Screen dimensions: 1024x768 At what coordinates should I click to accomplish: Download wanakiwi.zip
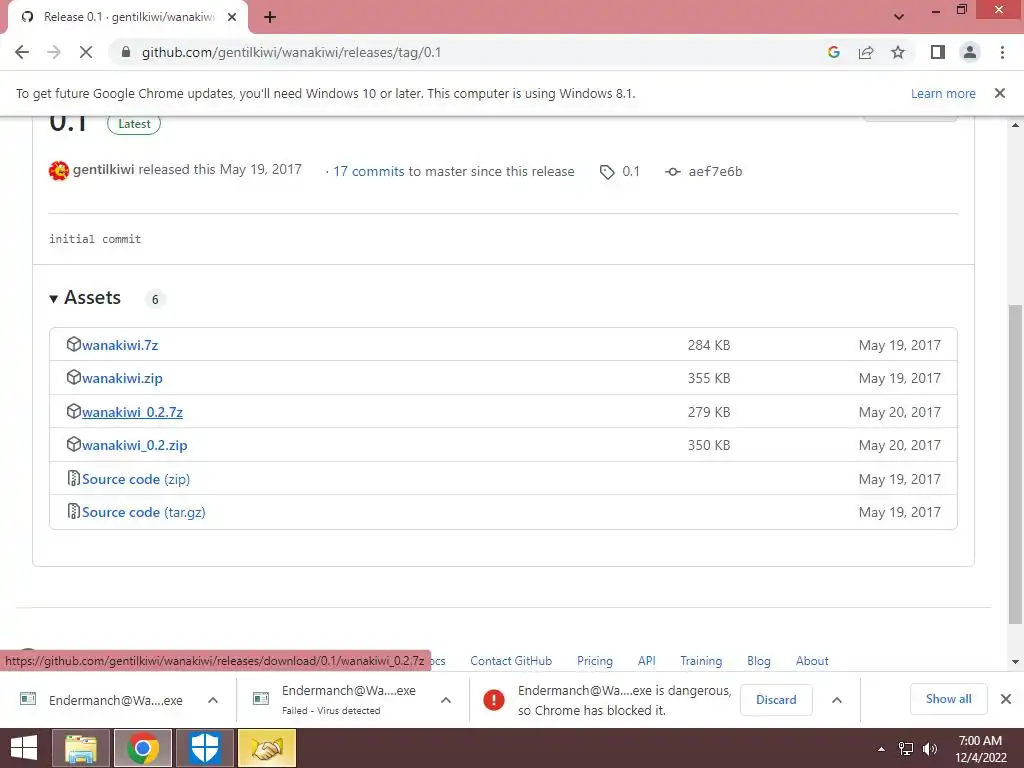point(122,378)
